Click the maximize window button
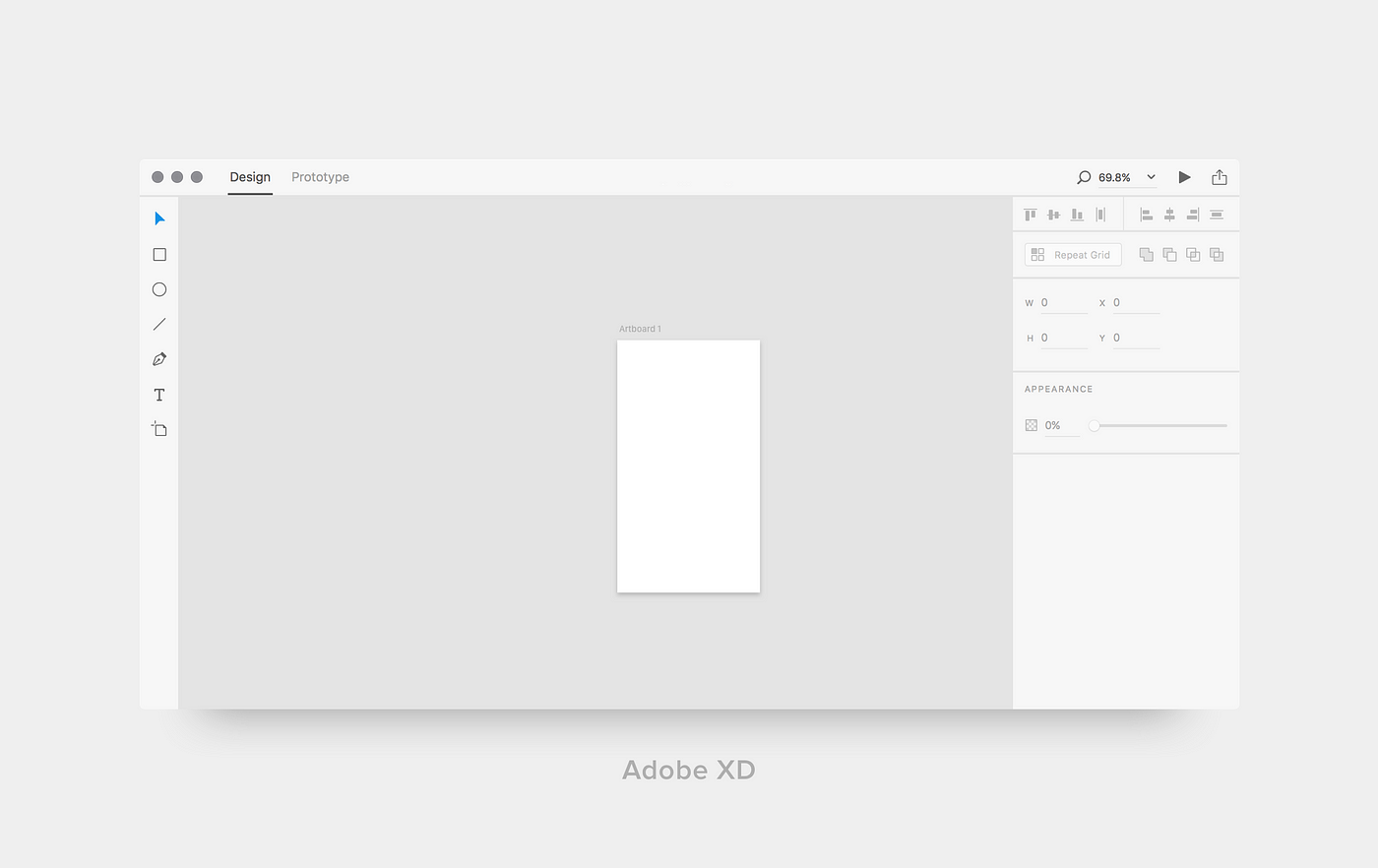 [x=197, y=177]
